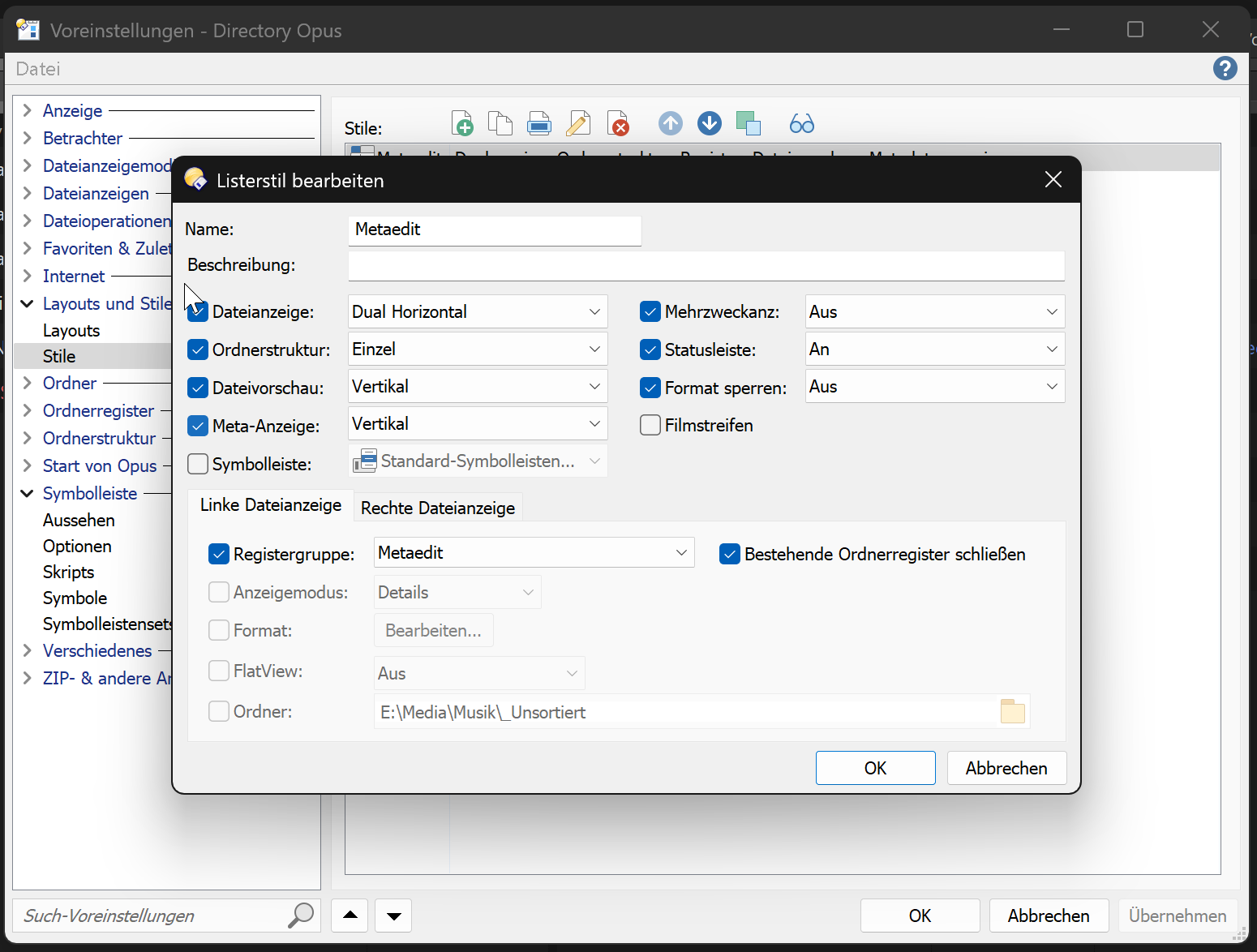Open the Dateivorschau Vertikal dropdown
Screen dimensions: 1257x952
click(x=478, y=386)
